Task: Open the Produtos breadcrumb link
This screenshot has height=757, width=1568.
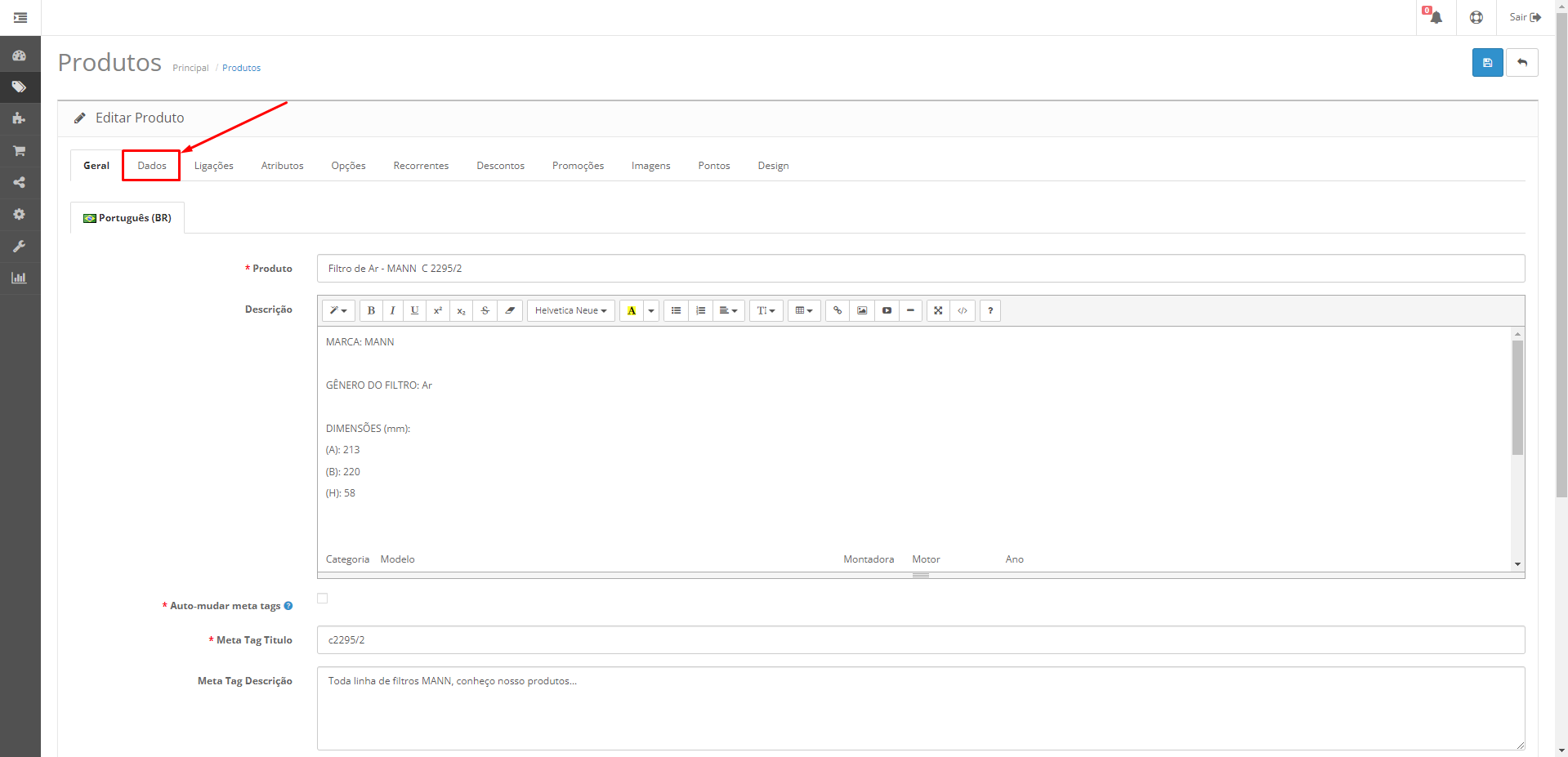Action: 242,68
